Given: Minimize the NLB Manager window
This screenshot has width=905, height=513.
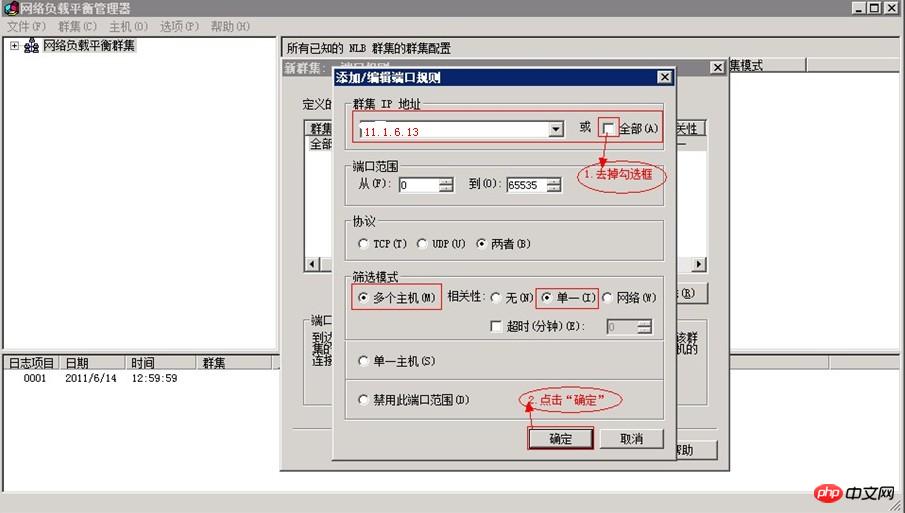Looking at the screenshot, I should [859, 8].
